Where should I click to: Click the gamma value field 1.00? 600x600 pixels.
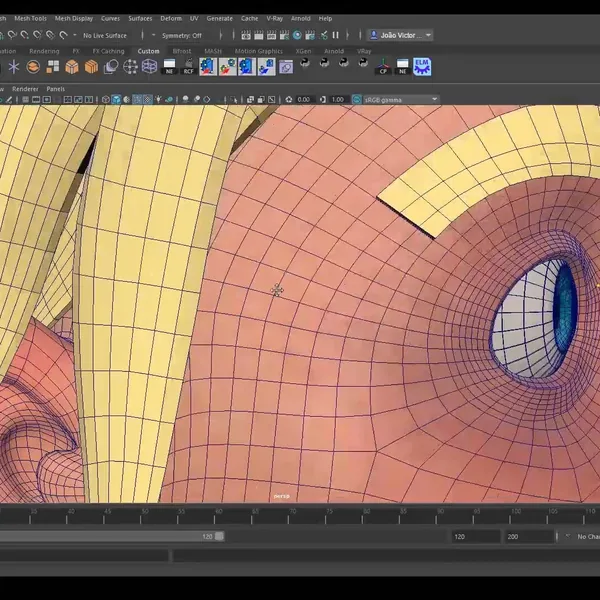coord(339,99)
